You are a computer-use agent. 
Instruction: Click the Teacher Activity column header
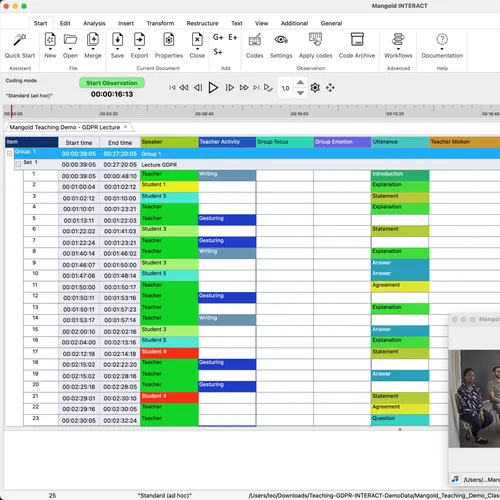click(x=227, y=142)
